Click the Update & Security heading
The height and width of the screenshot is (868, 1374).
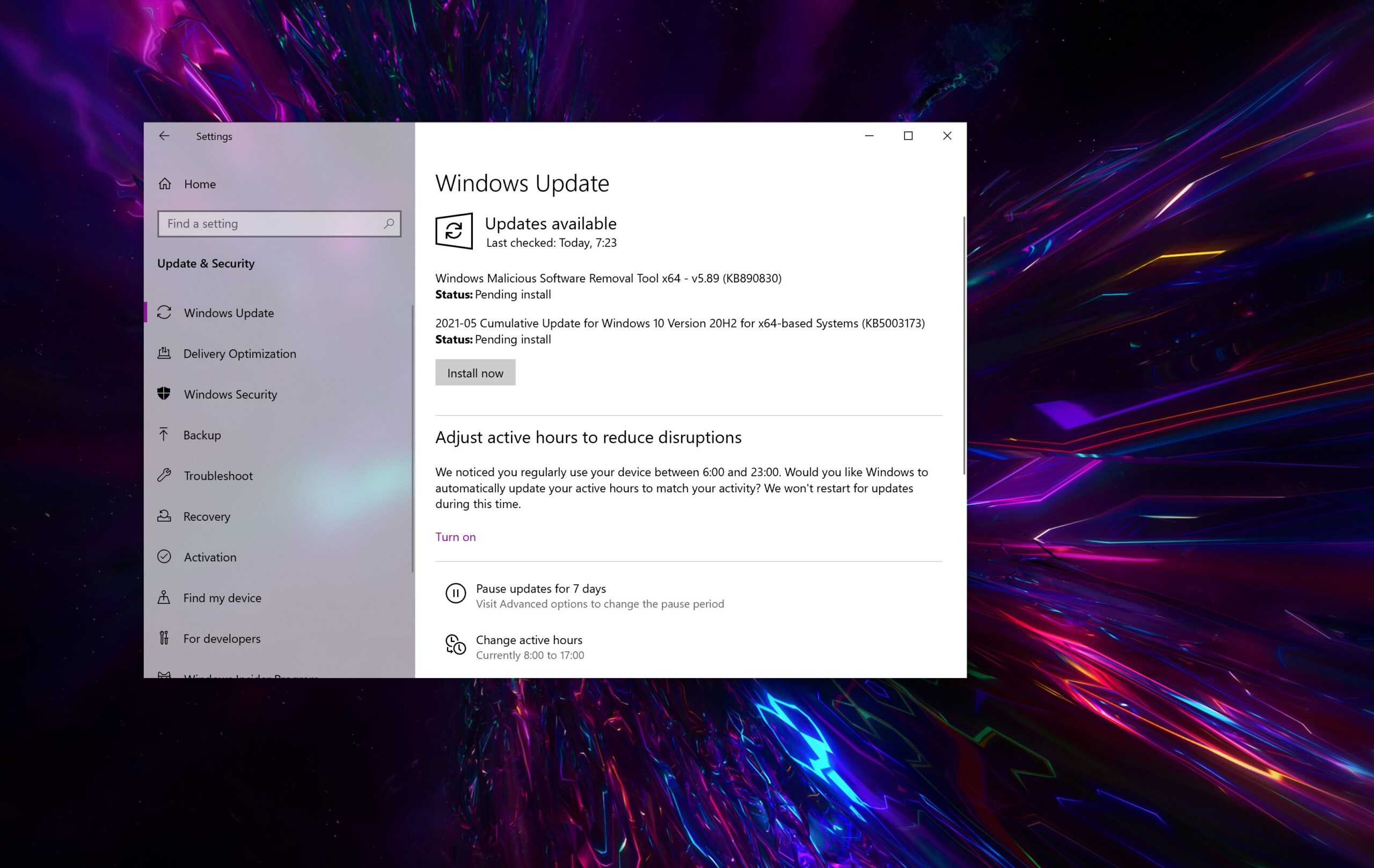pyautogui.click(x=206, y=264)
